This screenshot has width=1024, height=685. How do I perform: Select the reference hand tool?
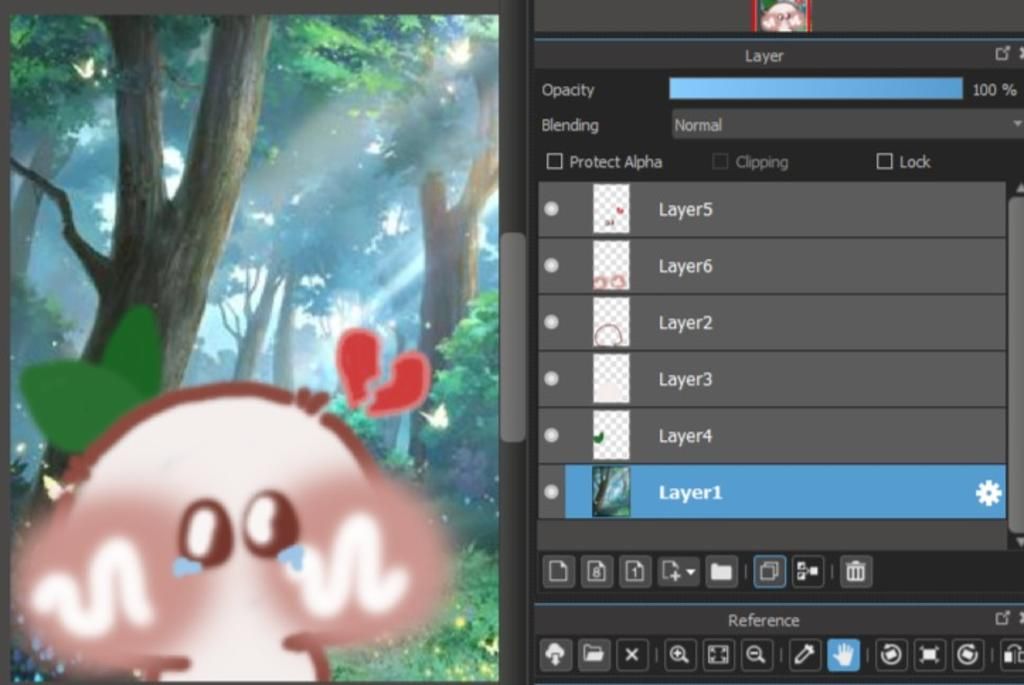tap(843, 654)
